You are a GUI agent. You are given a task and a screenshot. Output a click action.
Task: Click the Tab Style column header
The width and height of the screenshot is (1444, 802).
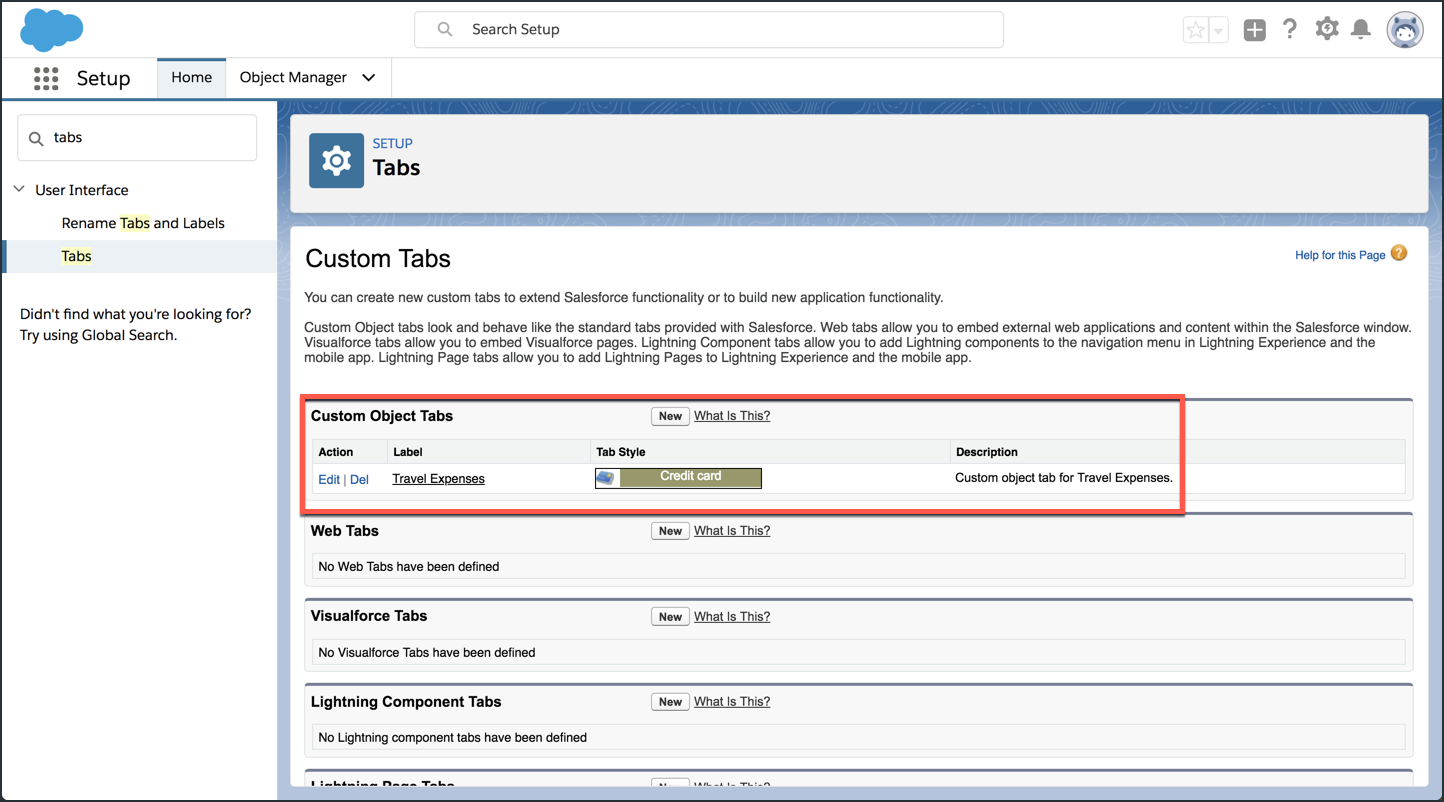point(620,452)
